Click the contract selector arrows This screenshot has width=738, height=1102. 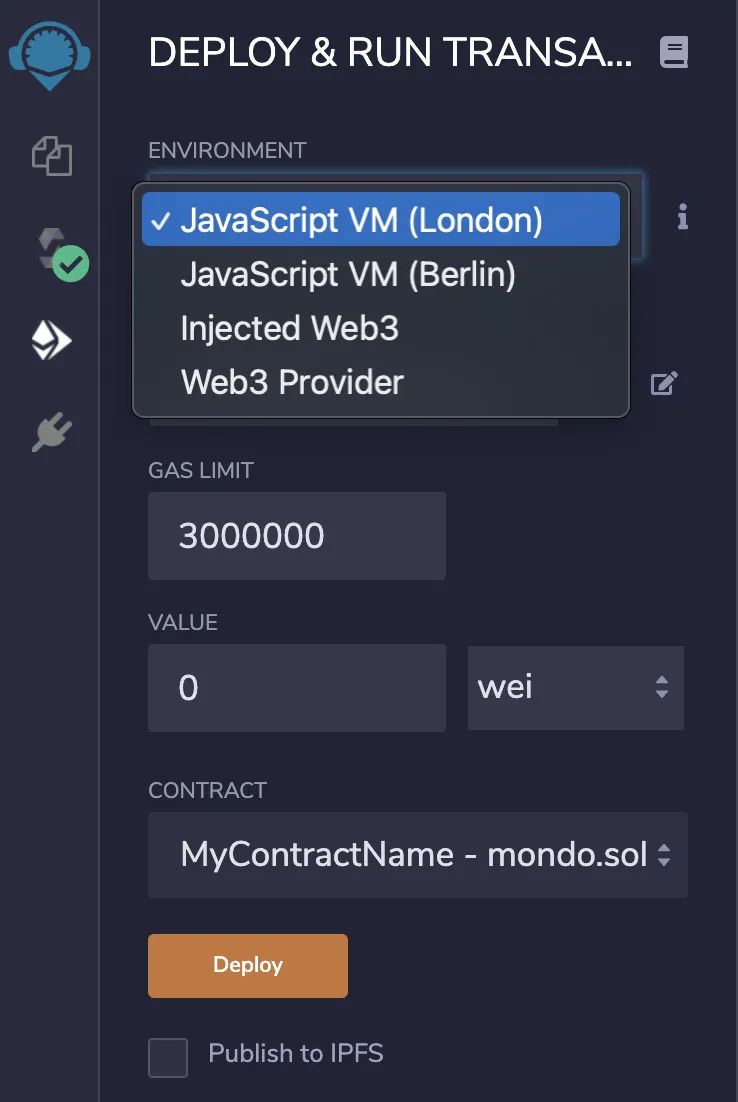click(x=663, y=855)
